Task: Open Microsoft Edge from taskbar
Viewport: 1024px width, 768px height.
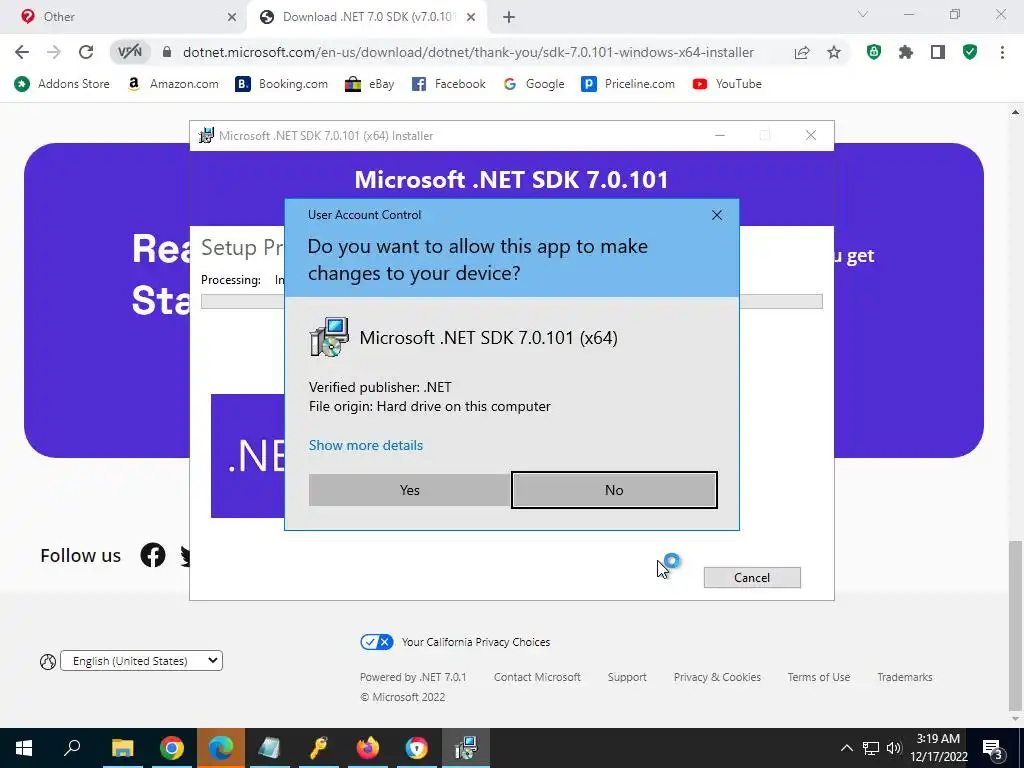Action: click(221, 748)
